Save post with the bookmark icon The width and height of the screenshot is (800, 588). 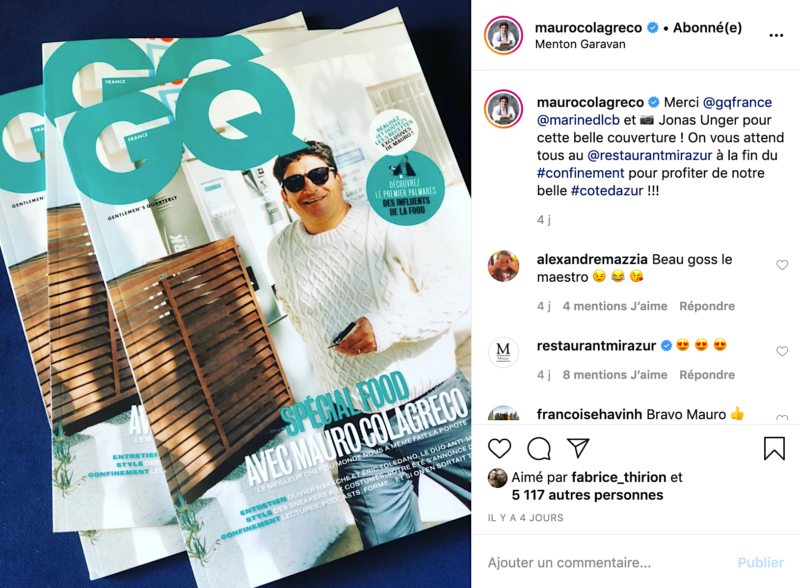[x=774, y=448]
